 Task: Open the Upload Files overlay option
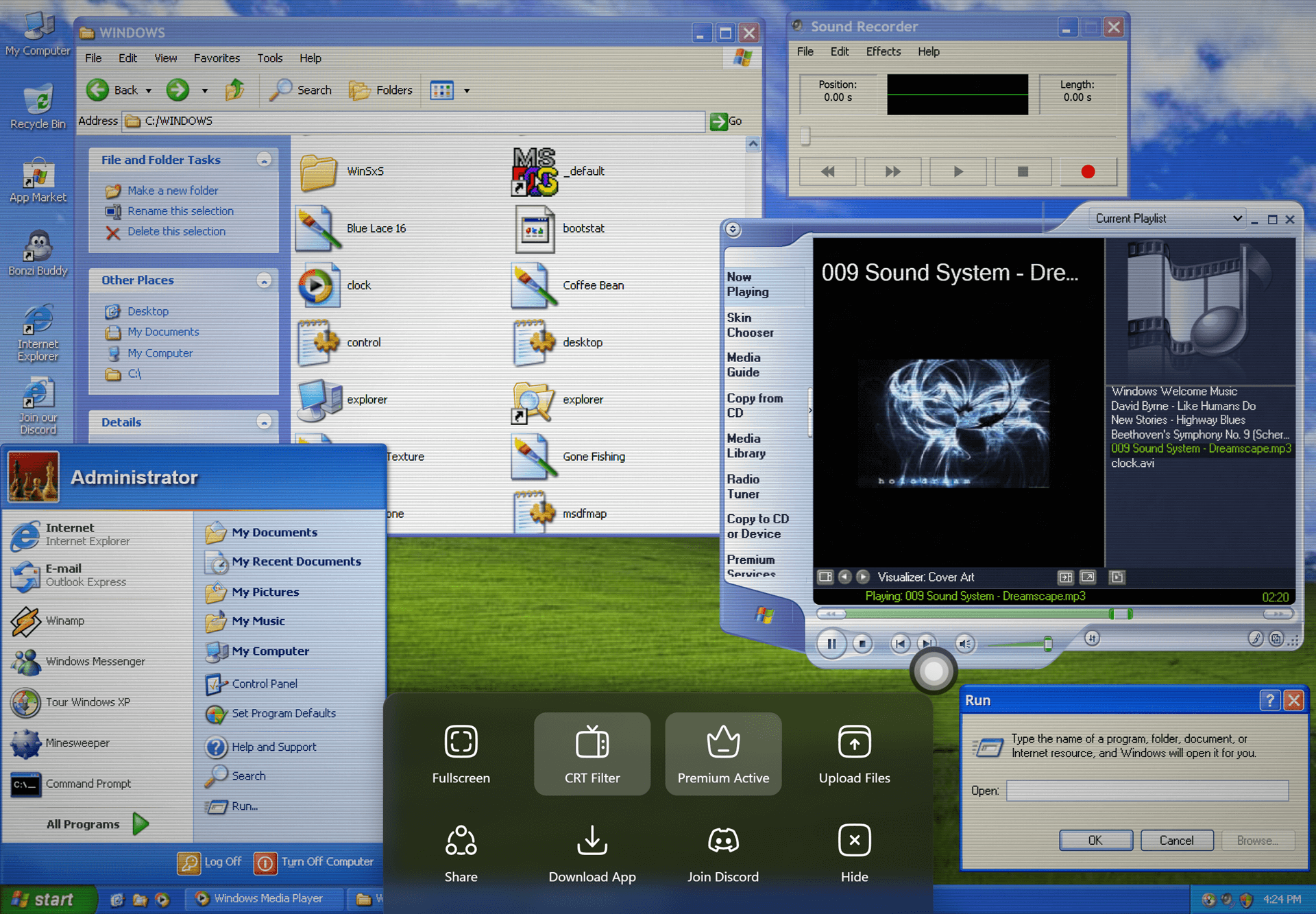point(854,754)
